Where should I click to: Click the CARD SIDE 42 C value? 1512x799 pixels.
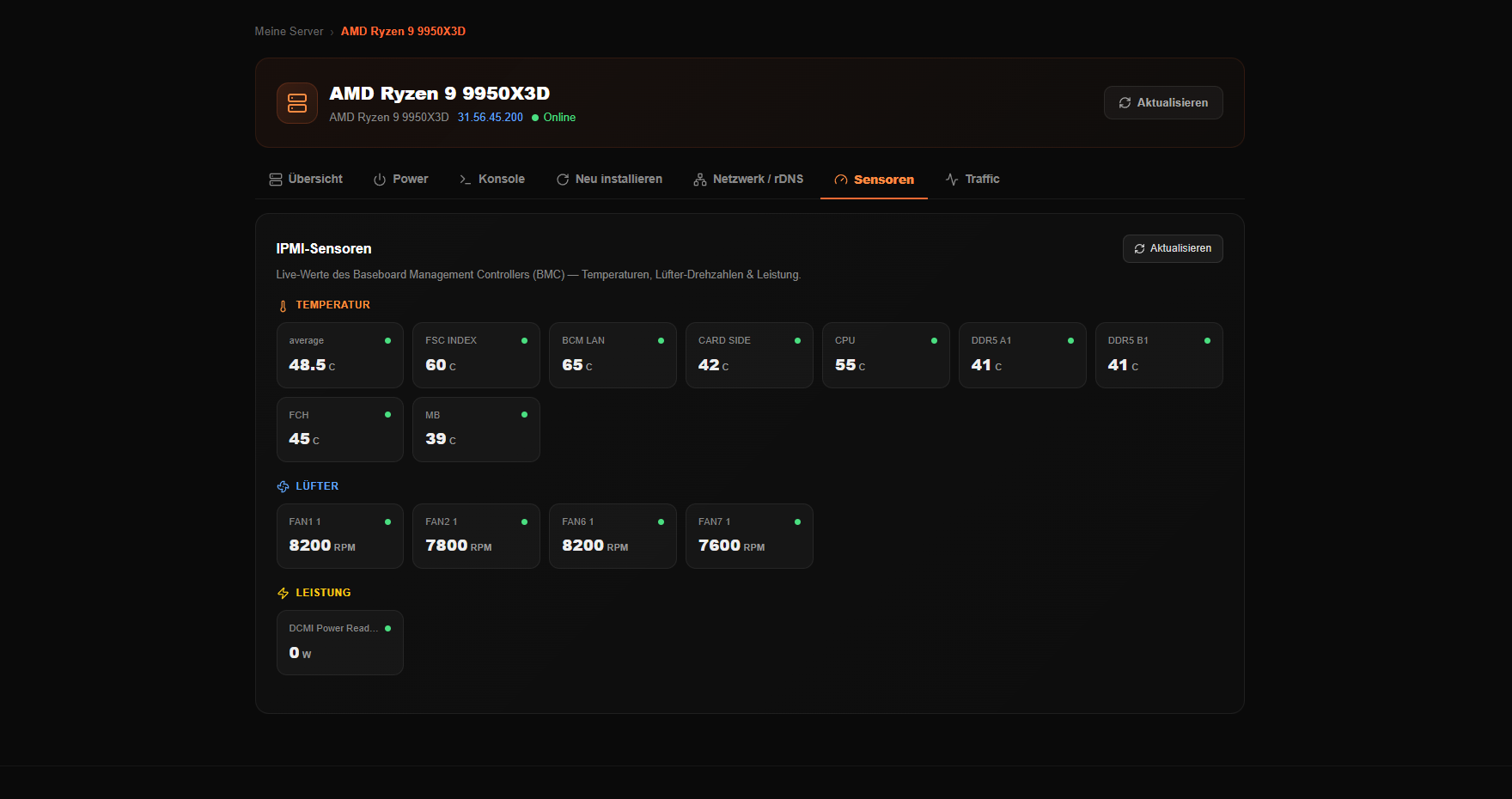714,365
